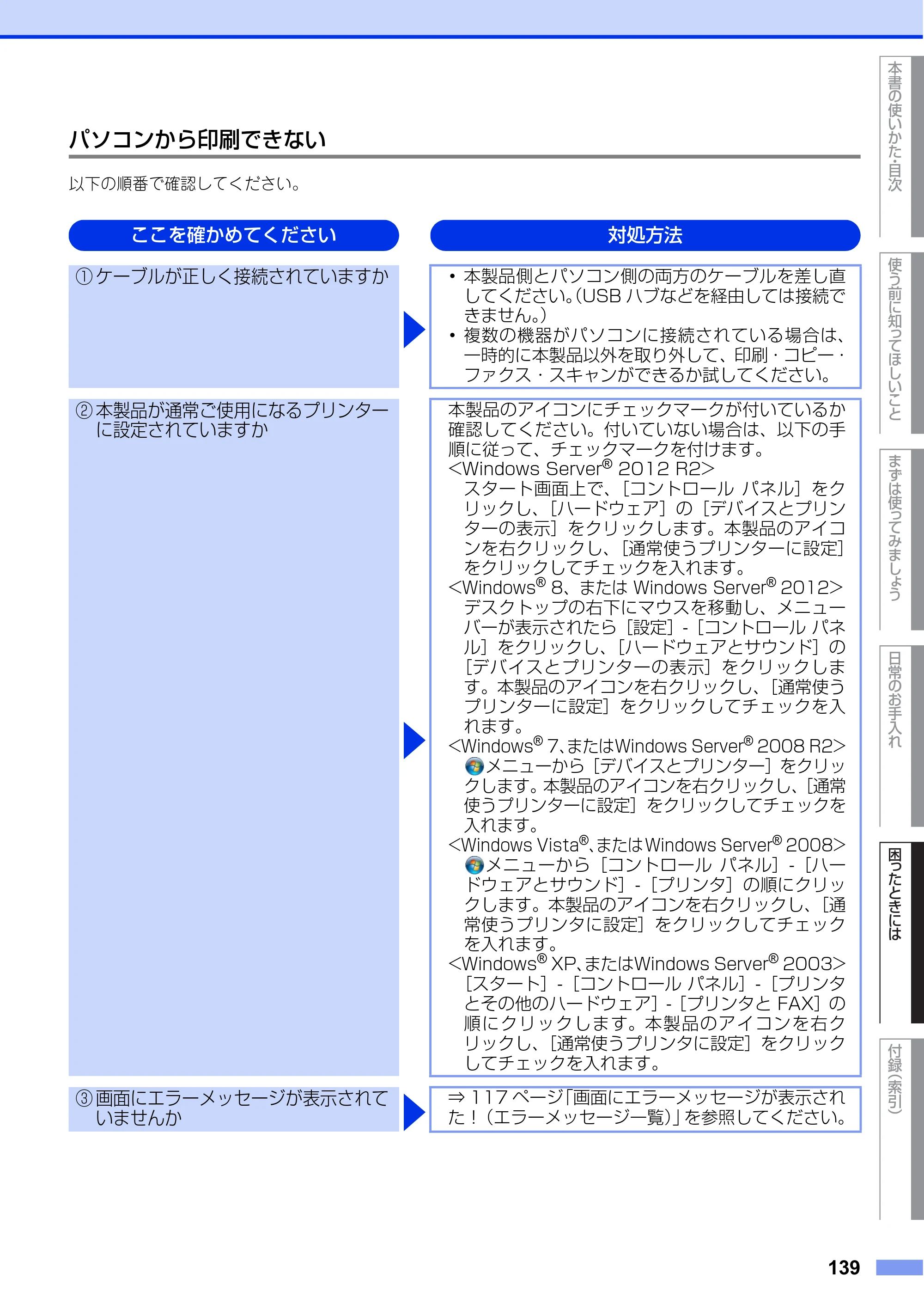Click the ここを確かめてください column header
This screenshot has width=924, height=1310.
coord(234,235)
